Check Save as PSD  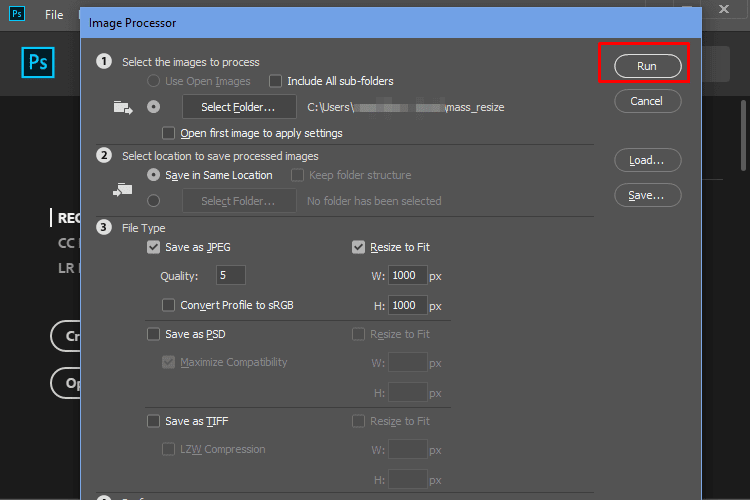[x=153, y=334]
